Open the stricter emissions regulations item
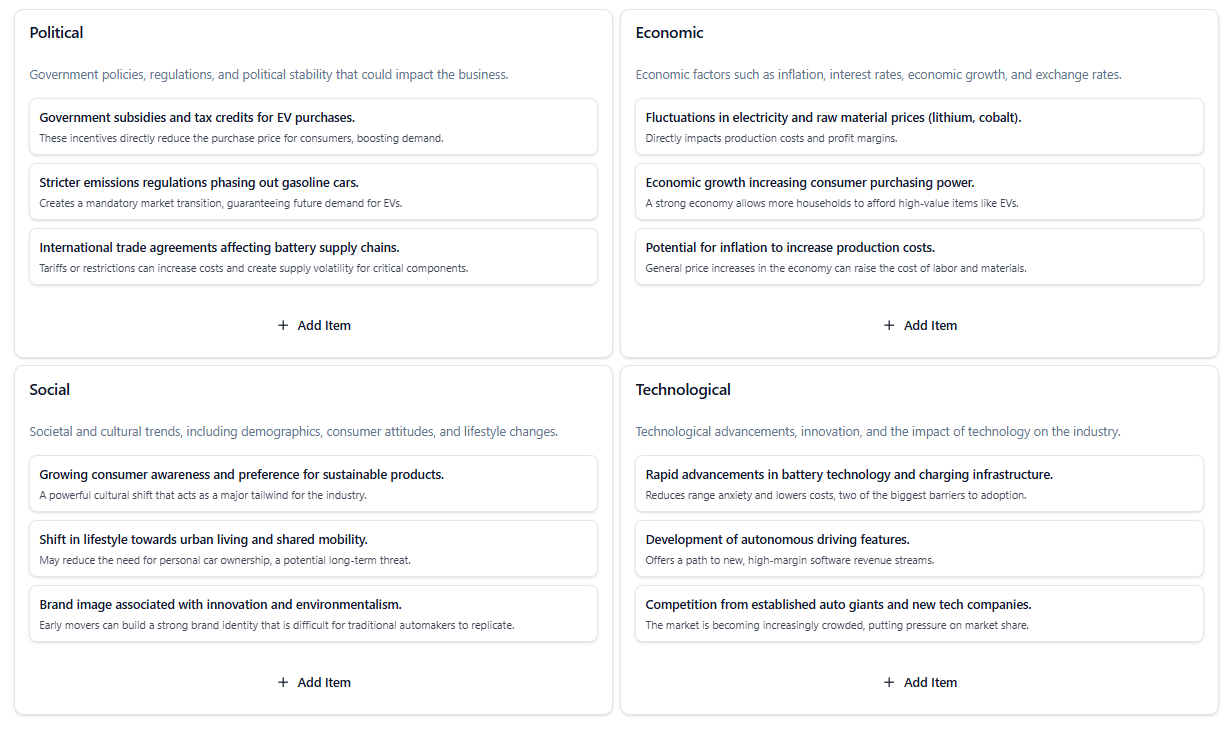Image resolution: width=1232 pixels, height=729 pixels. point(313,191)
